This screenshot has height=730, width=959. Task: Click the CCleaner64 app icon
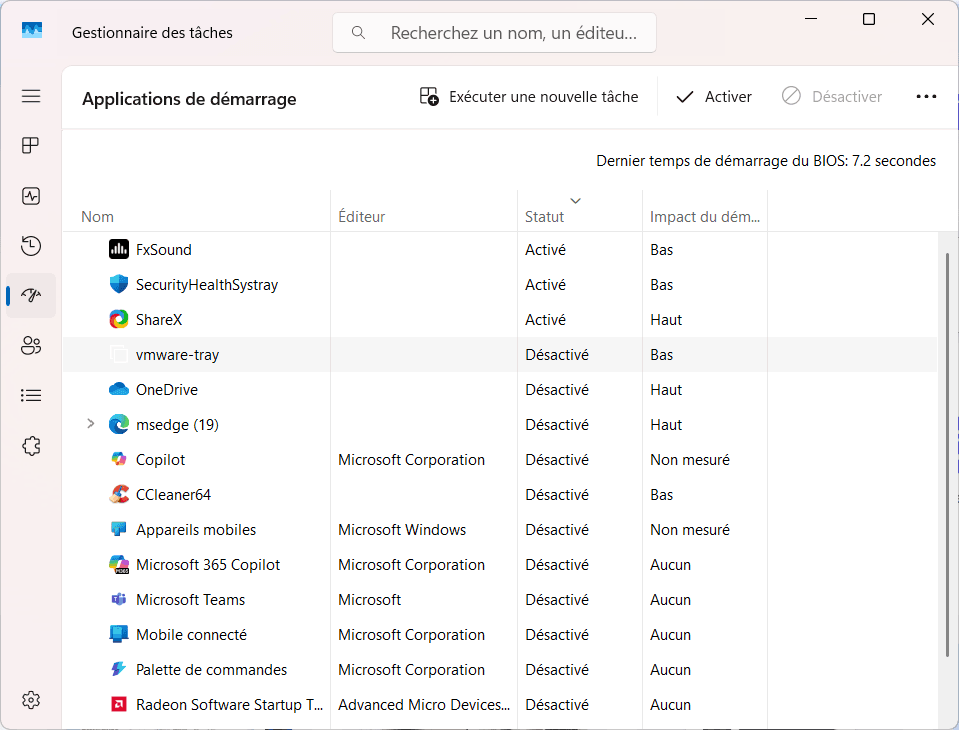coord(119,494)
